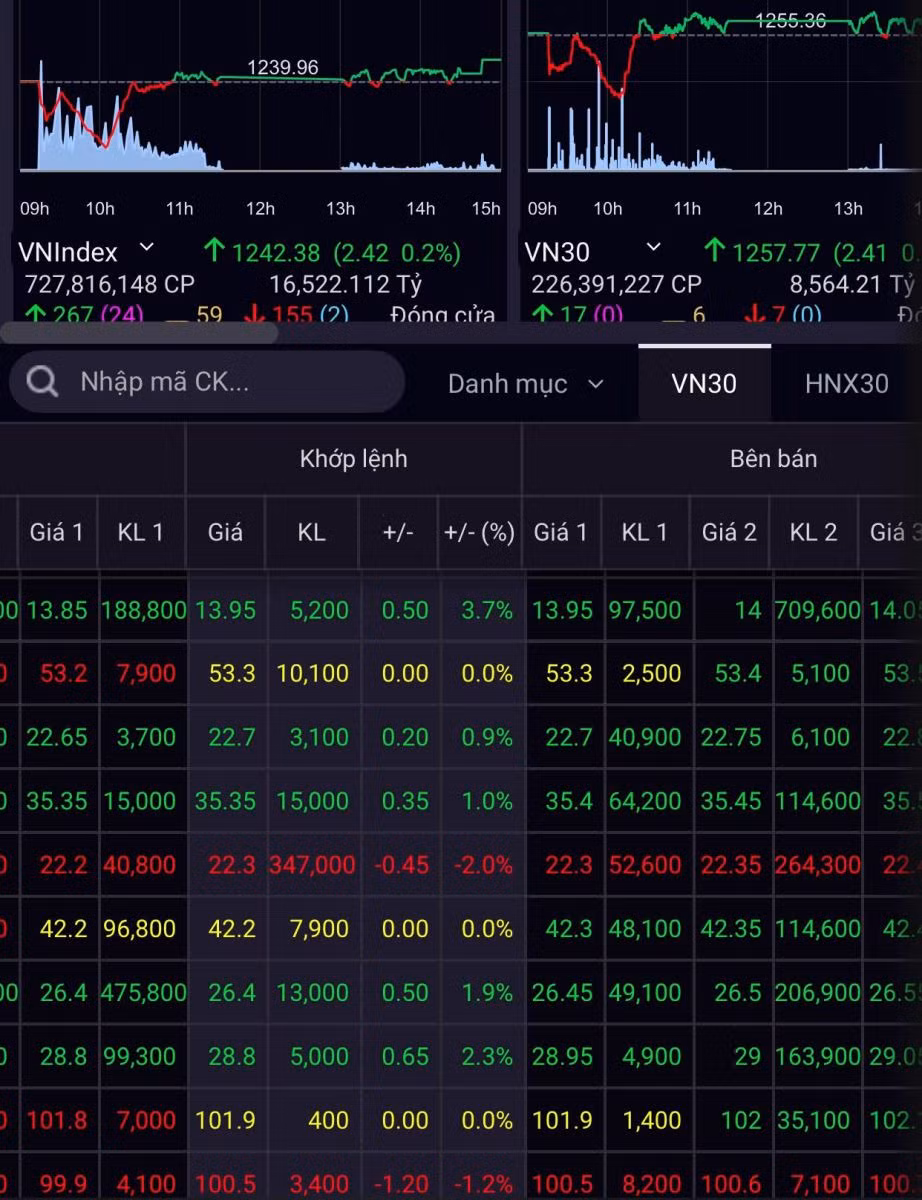Click the search magnifier icon

click(42, 382)
